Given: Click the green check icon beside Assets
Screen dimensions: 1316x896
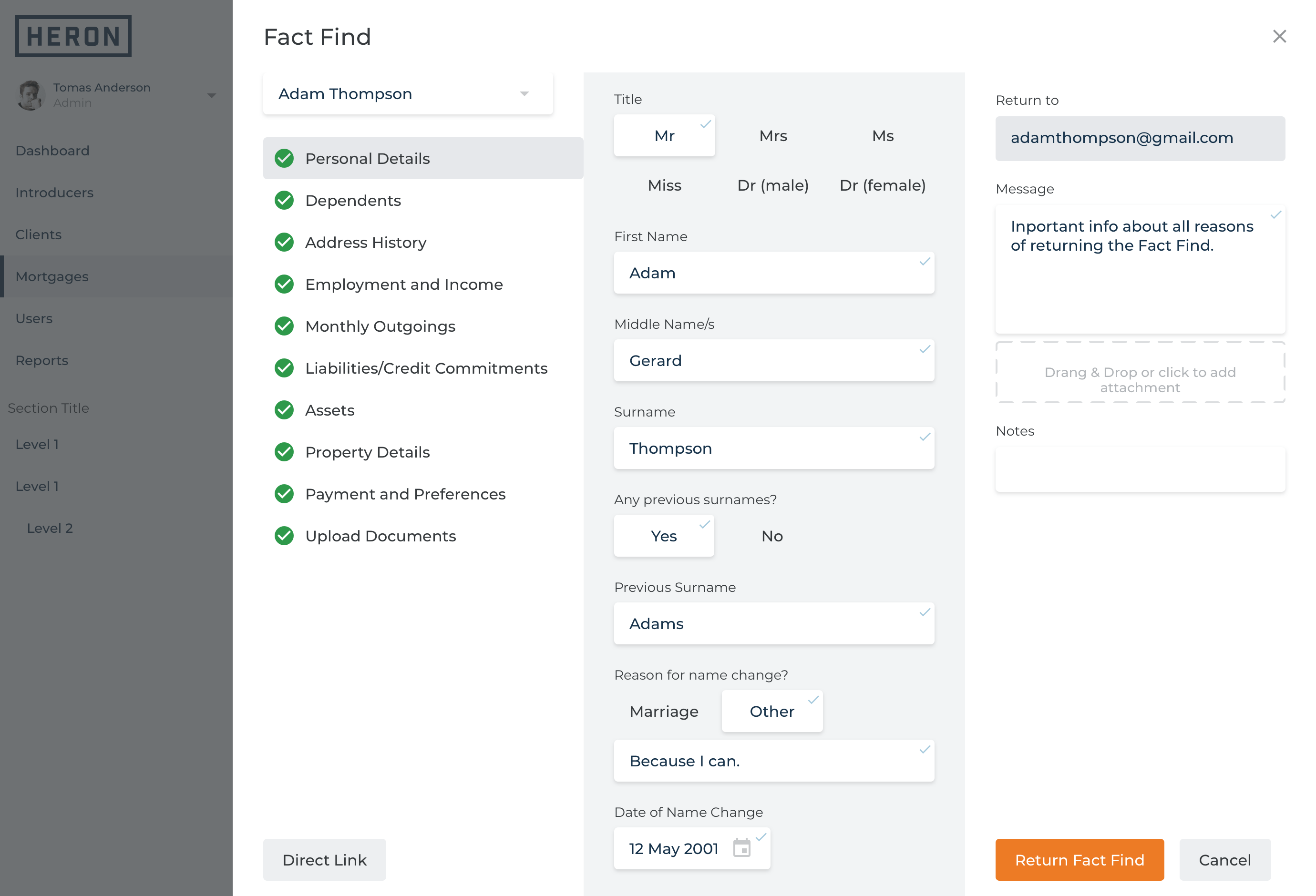Looking at the screenshot, I should click(284, 410).
